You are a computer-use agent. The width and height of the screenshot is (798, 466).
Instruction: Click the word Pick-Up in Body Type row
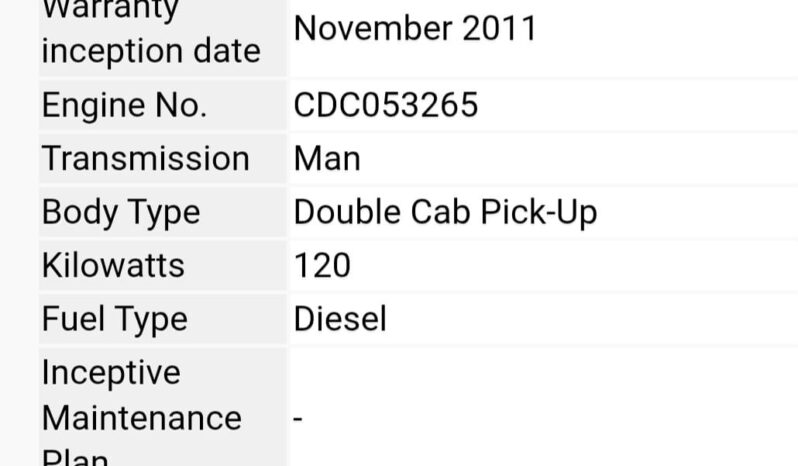click(x=538, y=212)
